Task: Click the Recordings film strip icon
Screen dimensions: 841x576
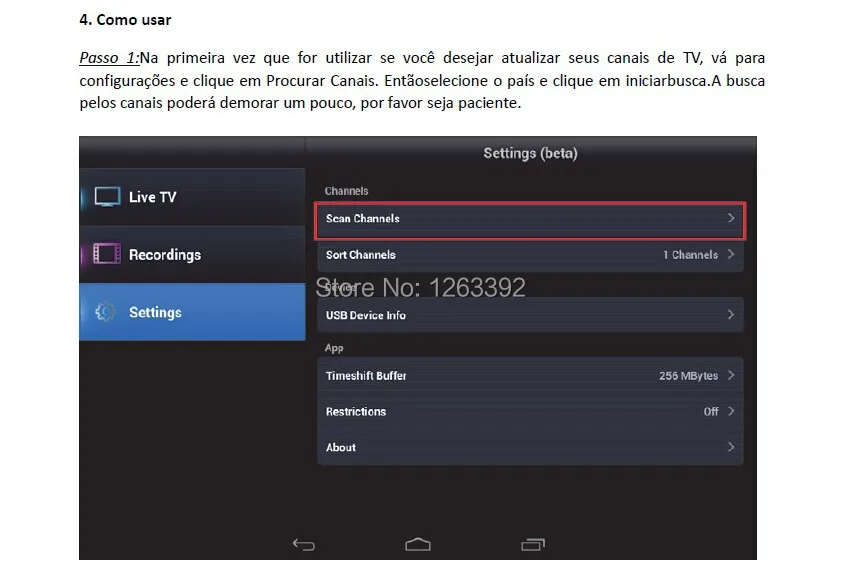Action: [x=107, y=254]
